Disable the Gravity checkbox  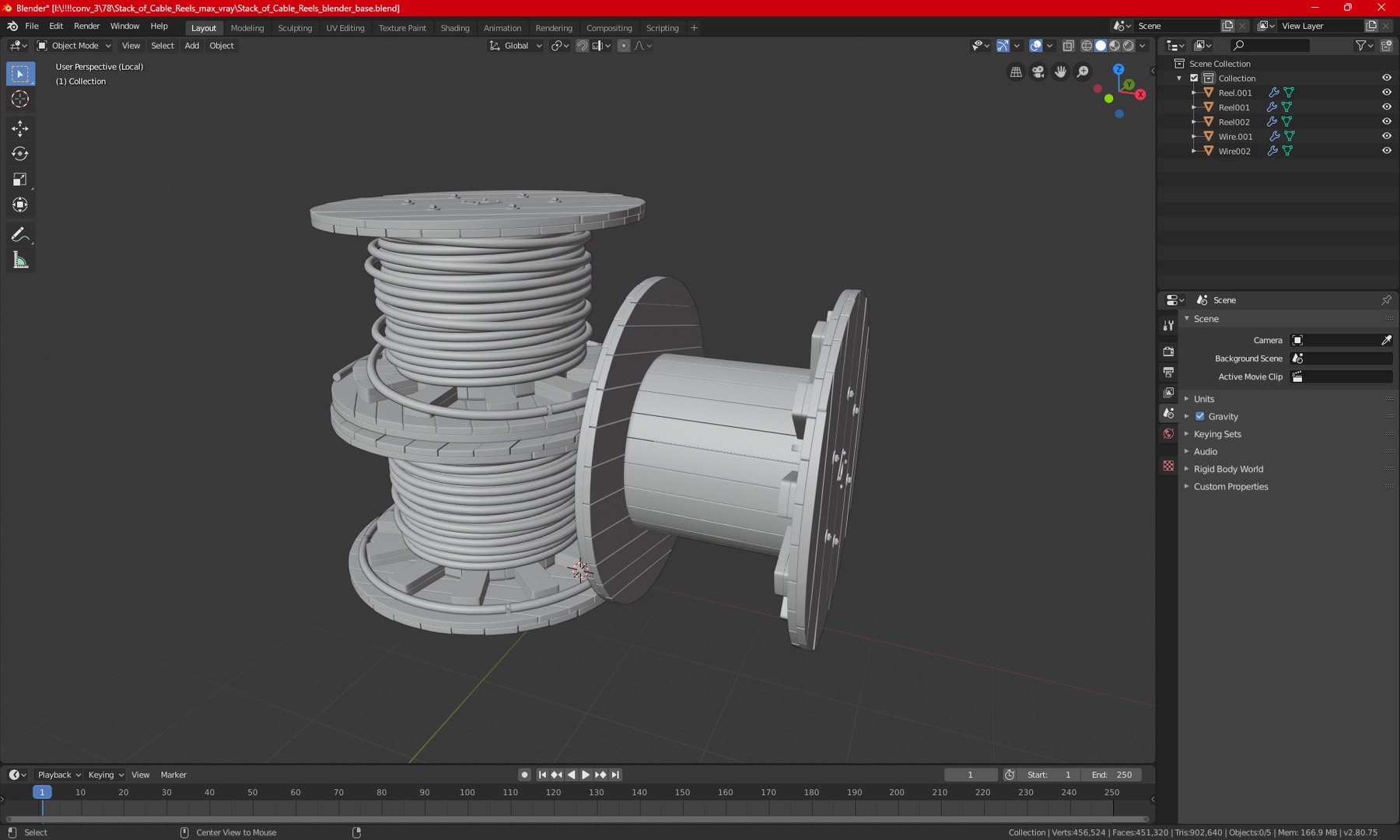pyautogui.click(x=1199, y=416)
